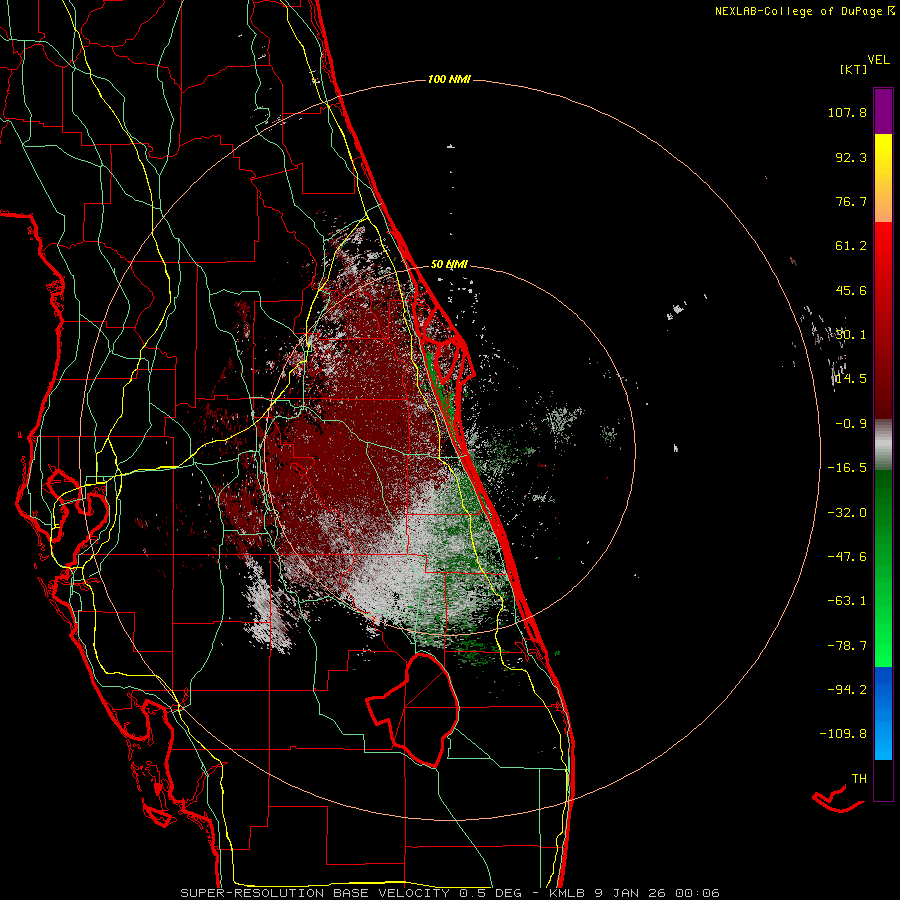
Task: Select the VEL legend title
Action: tap(878, 60)
